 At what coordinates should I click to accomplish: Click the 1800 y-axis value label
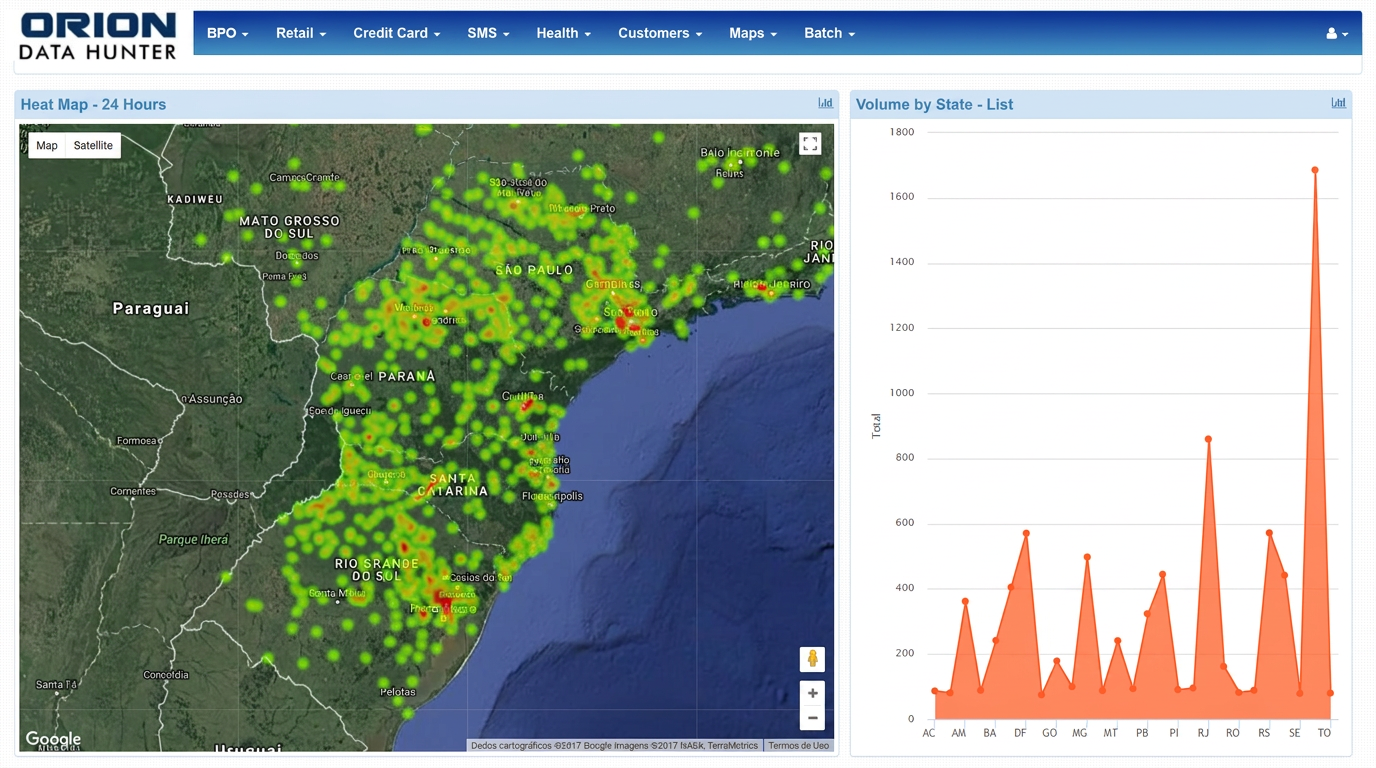coord(901,132)
